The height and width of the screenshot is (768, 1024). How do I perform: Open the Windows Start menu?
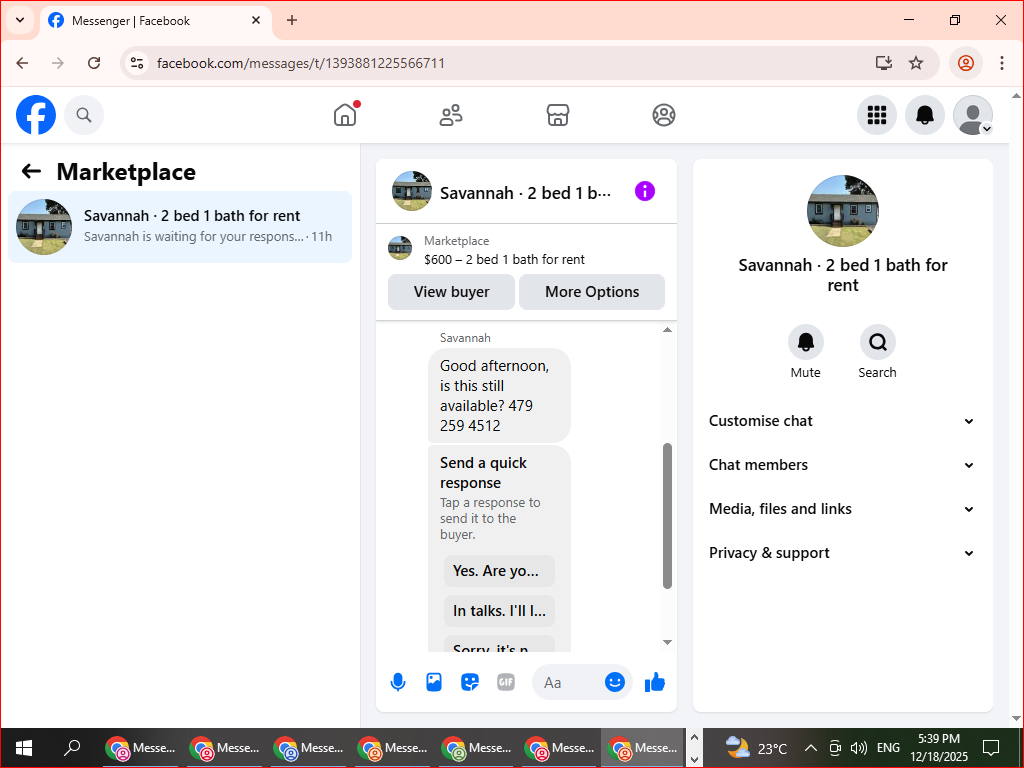pos(24,748)
